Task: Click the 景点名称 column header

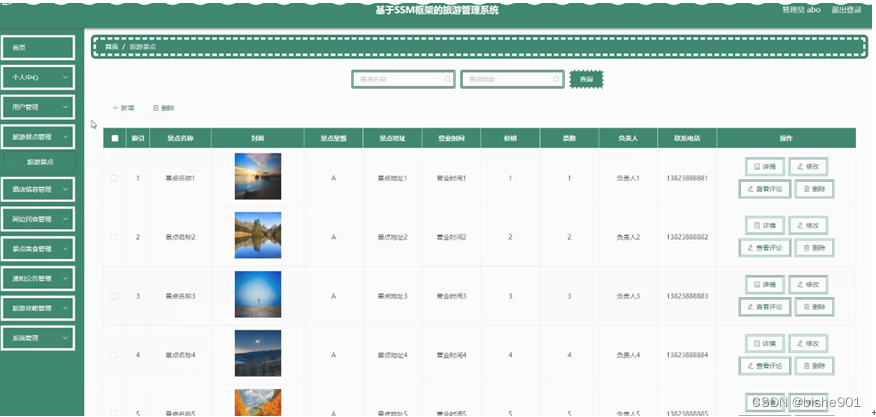Action: [180, 138]
